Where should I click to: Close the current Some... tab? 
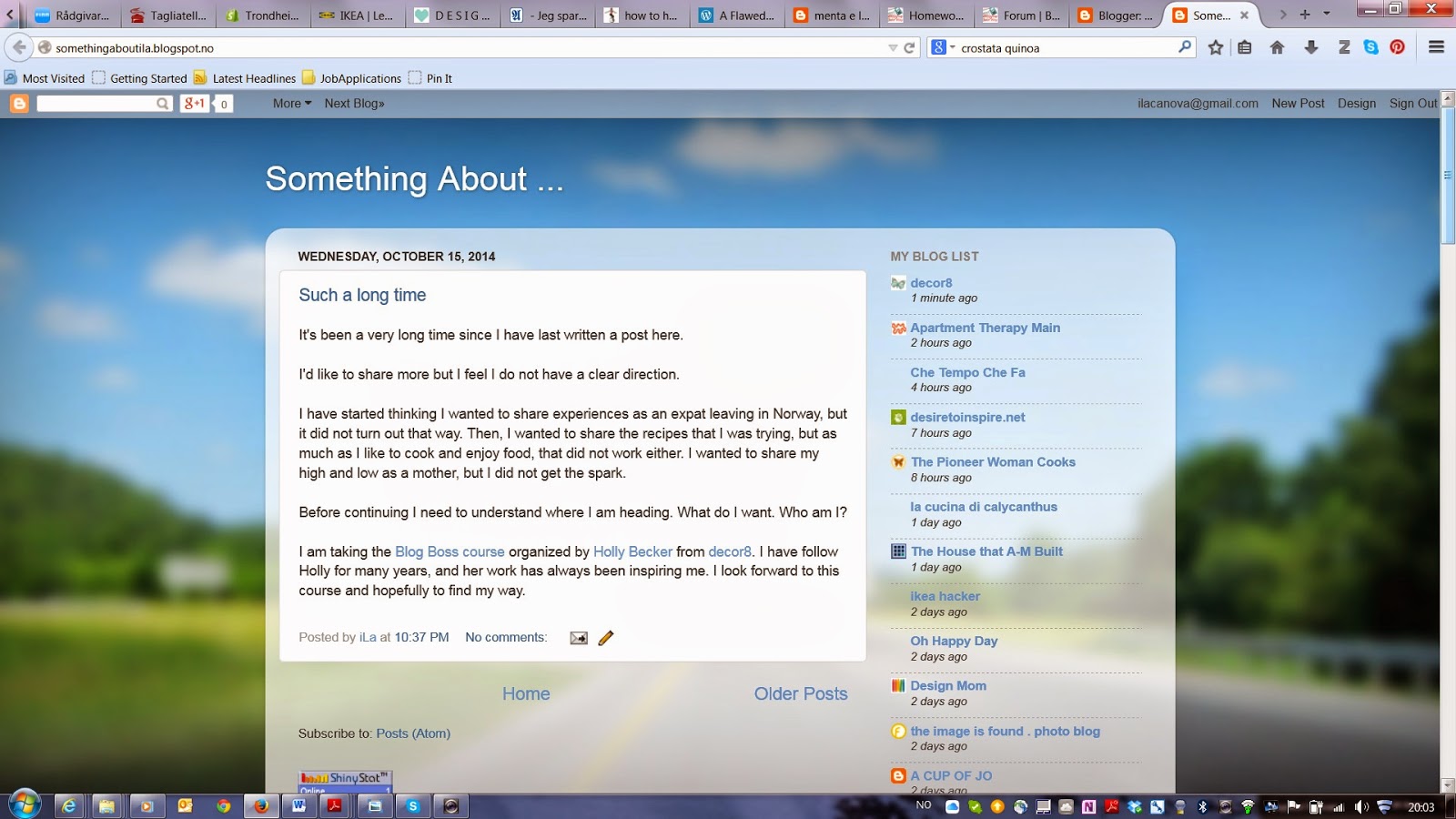[1244, 15]
